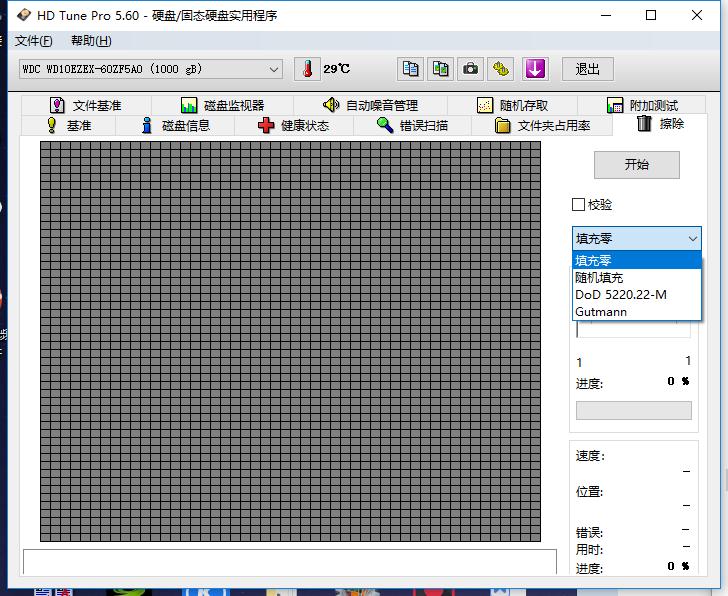Minimize the HD Tune Pro window
Viewport: 728px width, 596px height.
(x=606, y=15)
